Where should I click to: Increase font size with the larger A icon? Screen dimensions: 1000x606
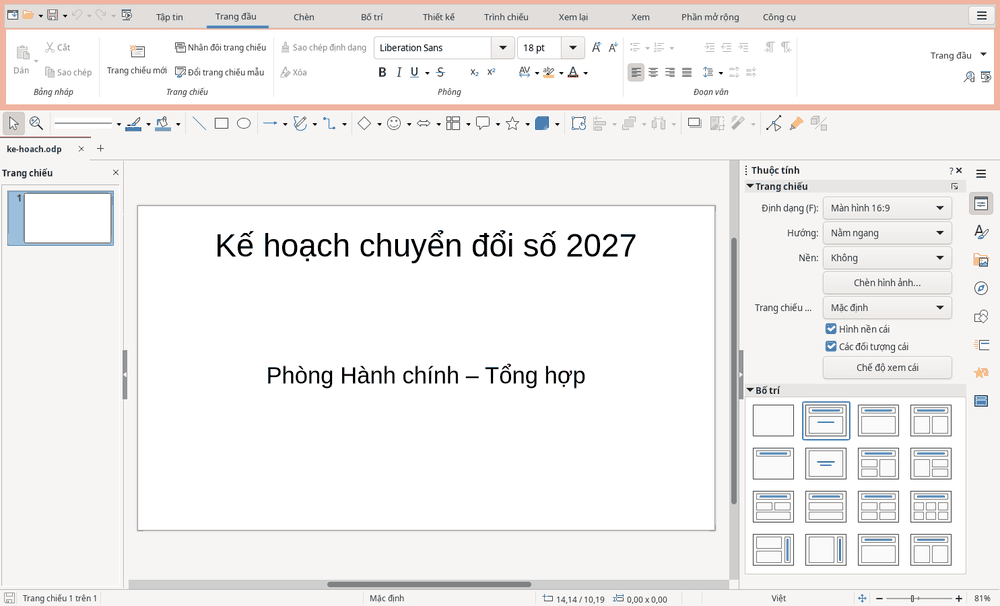coord(596,47)
